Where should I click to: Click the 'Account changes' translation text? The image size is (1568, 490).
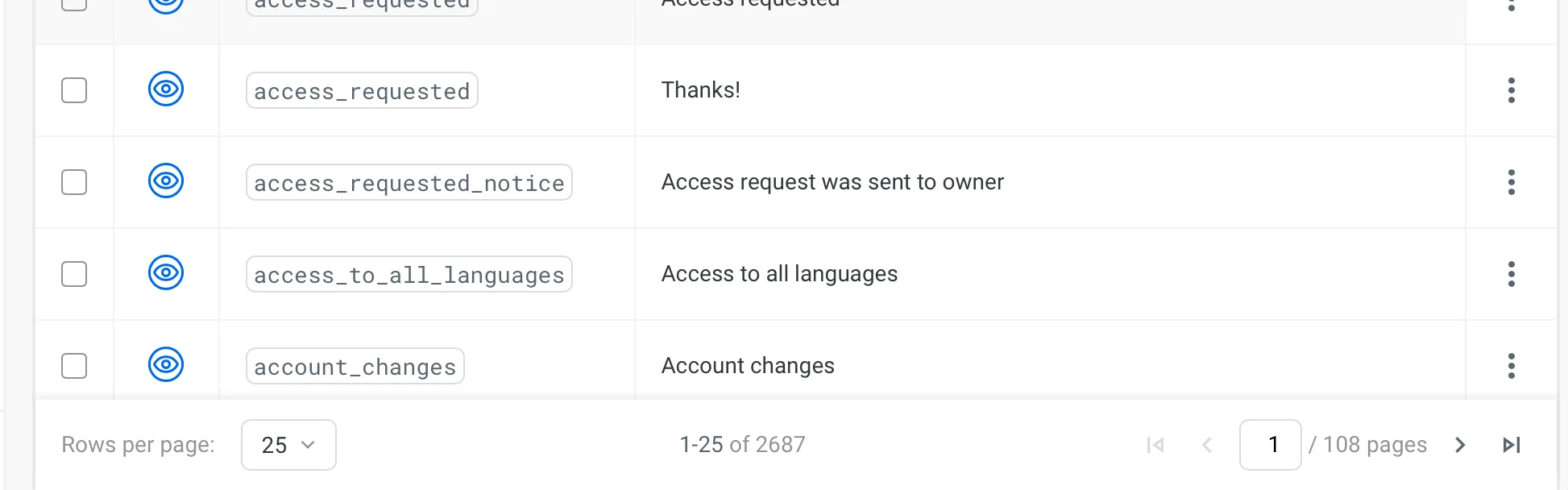click(748, 366)
